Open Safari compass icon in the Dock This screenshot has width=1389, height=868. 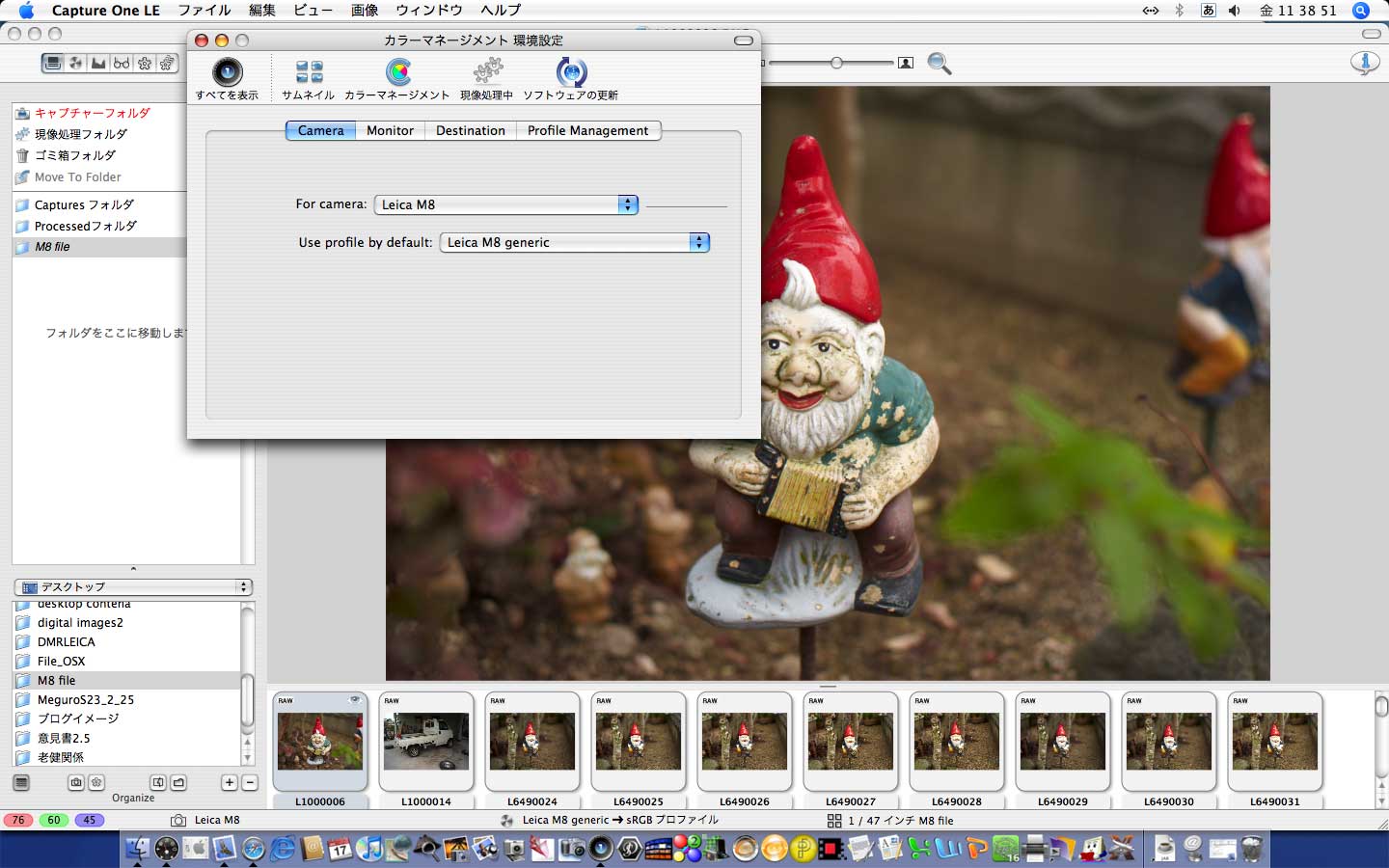(254, 848)
